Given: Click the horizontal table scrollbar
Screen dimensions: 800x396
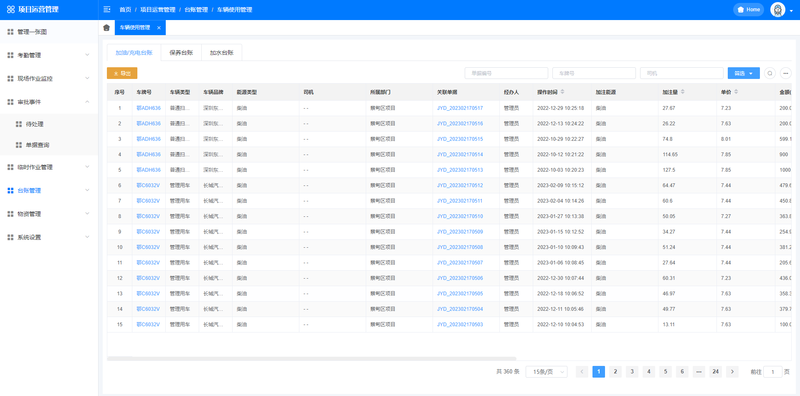Looking at the screenshot, I should (x=312, y=359).
